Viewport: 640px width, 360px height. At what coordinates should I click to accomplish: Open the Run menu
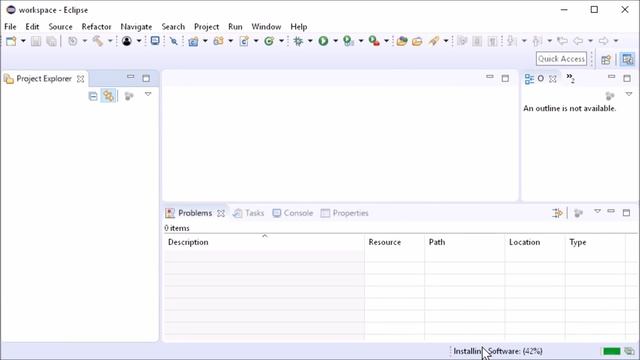(235, 27)
